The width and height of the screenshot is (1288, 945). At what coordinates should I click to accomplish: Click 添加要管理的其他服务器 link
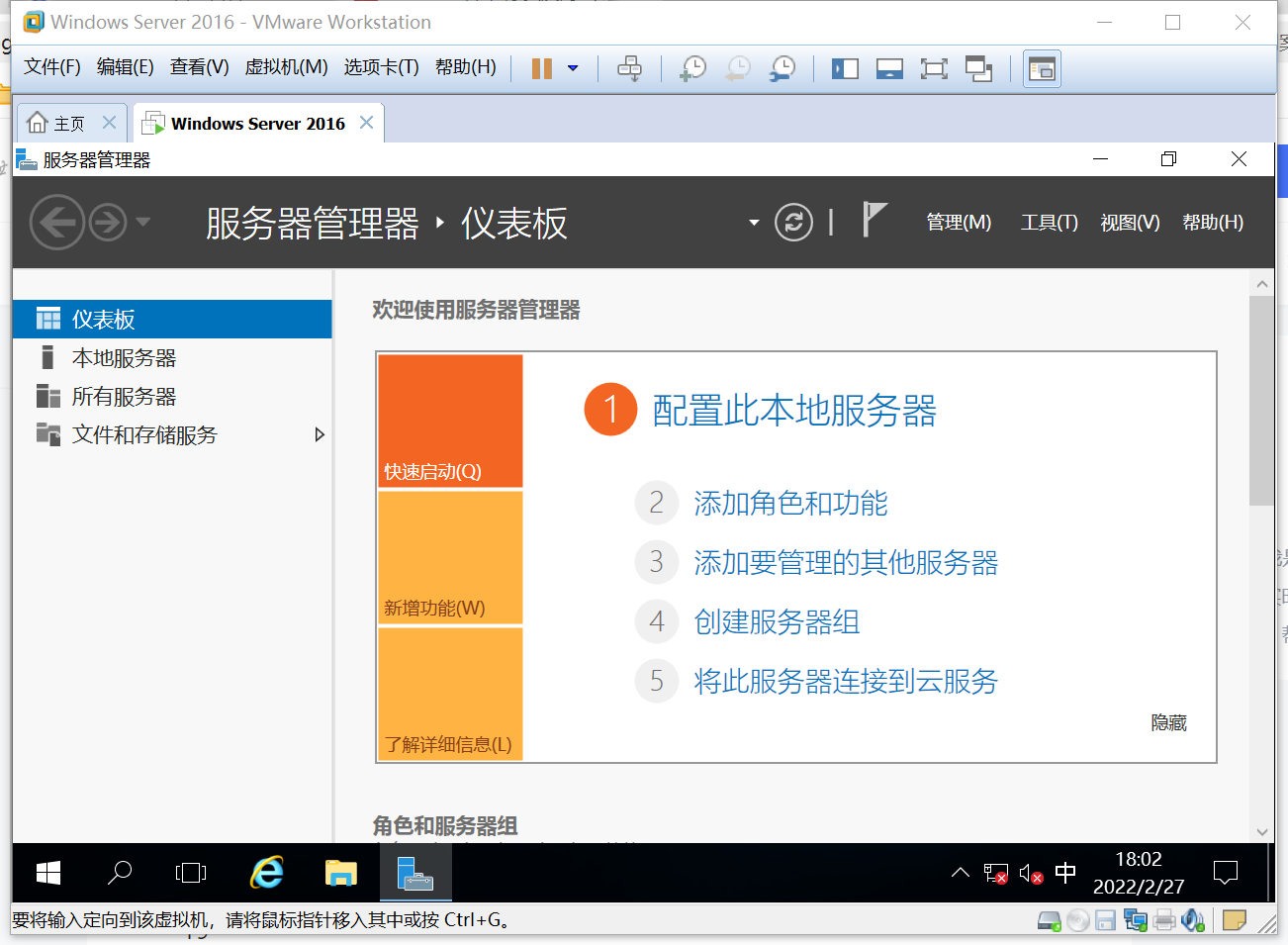click(x=846, y=562)
